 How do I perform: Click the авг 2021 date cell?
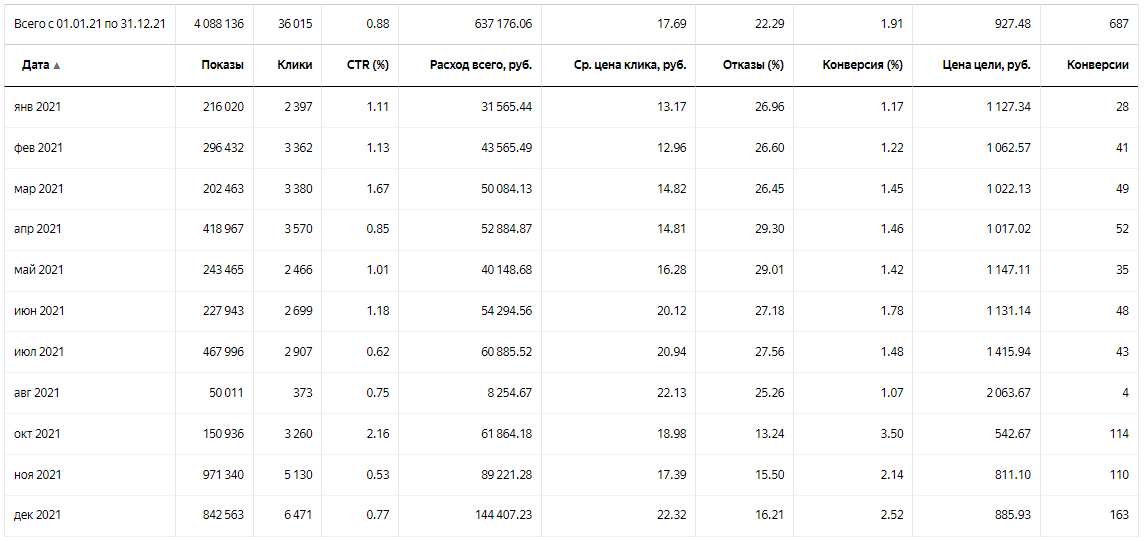[36, 393]
